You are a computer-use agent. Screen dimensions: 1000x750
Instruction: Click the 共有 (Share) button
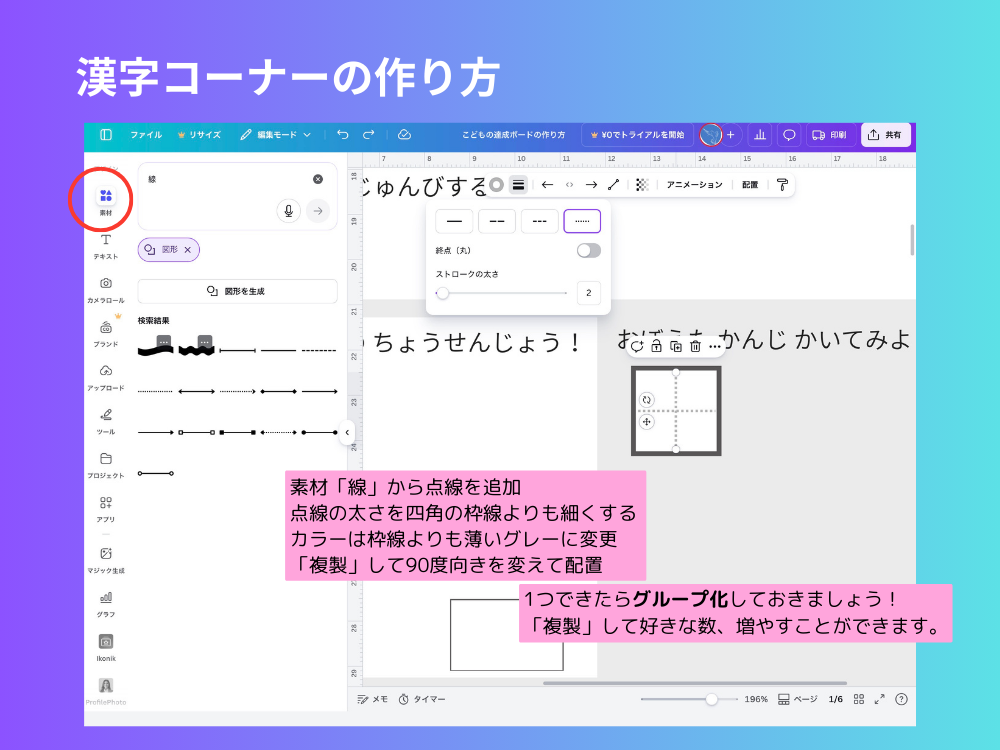click(887, 134)
